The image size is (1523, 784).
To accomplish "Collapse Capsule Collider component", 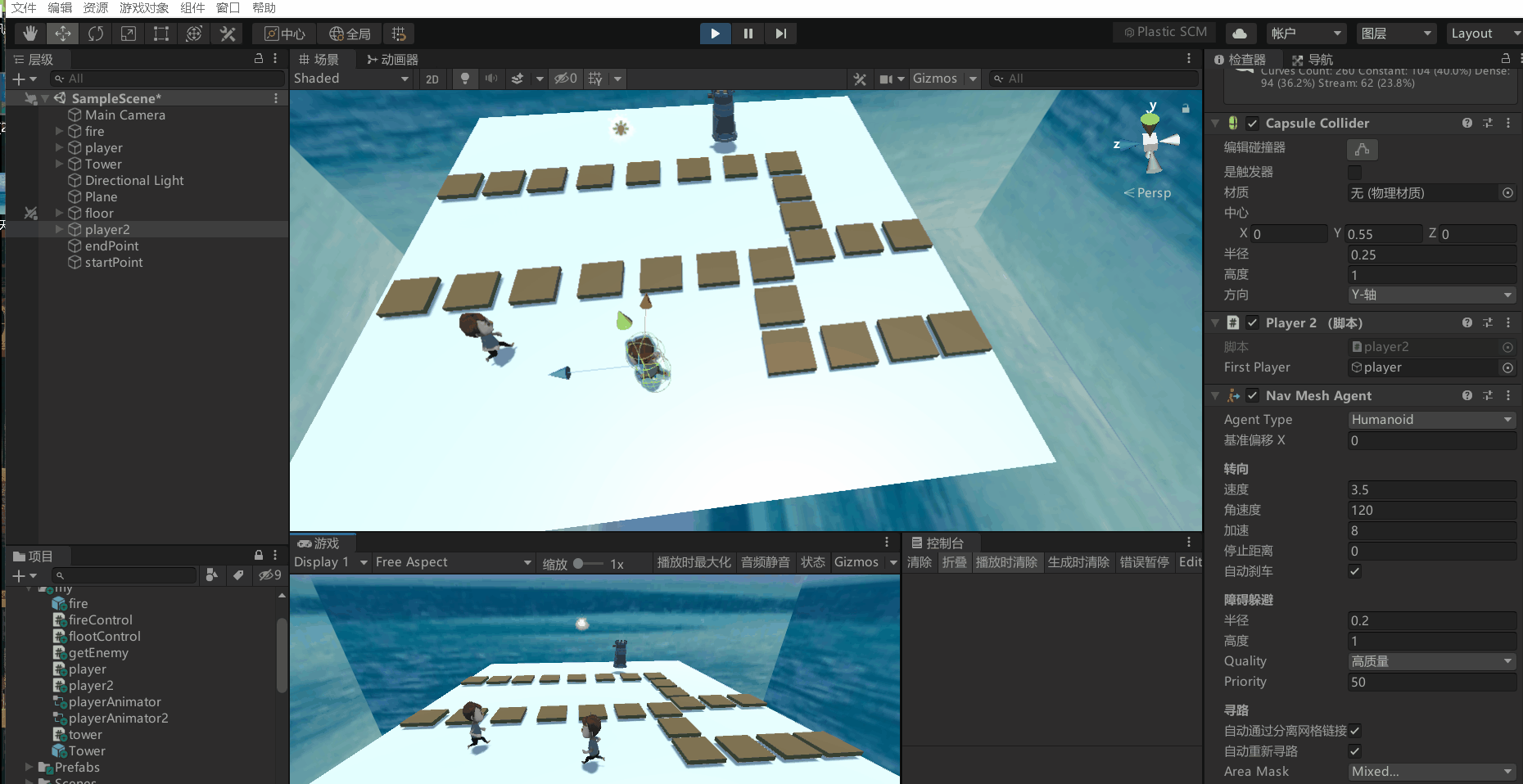I will (x=1215, y=124).
